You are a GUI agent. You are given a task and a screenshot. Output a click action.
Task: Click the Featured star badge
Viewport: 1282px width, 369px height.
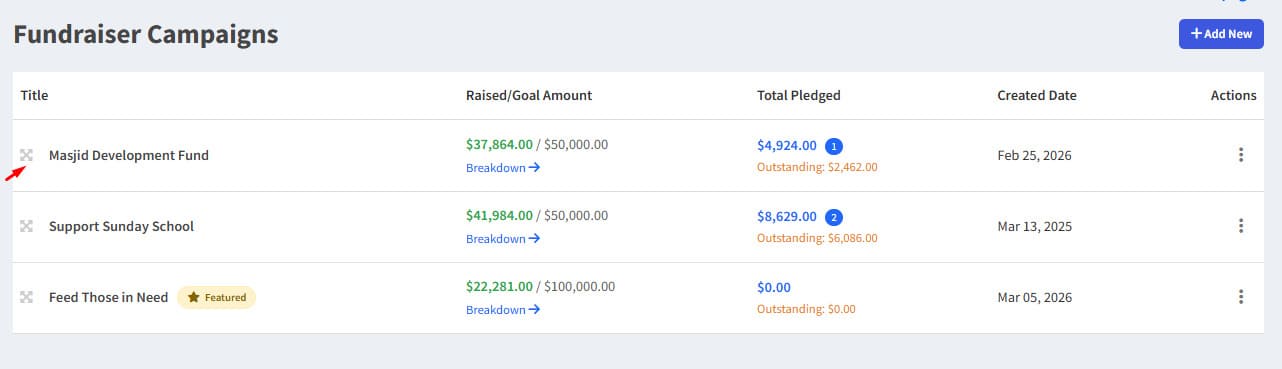[217, 297]
